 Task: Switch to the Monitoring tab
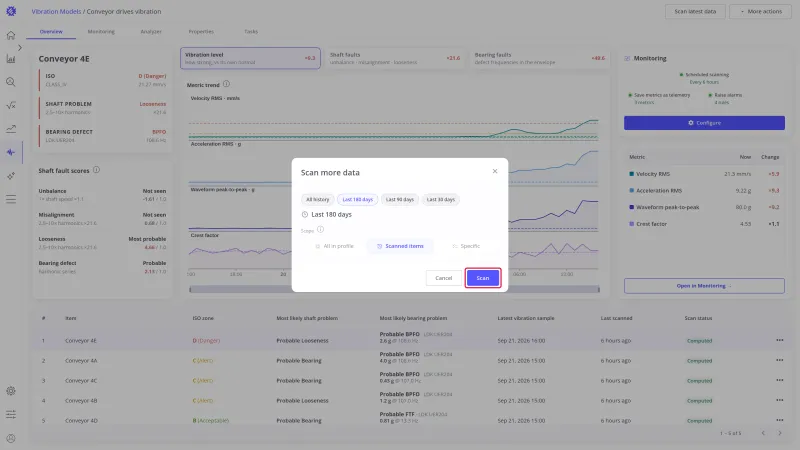pos(101,32)
